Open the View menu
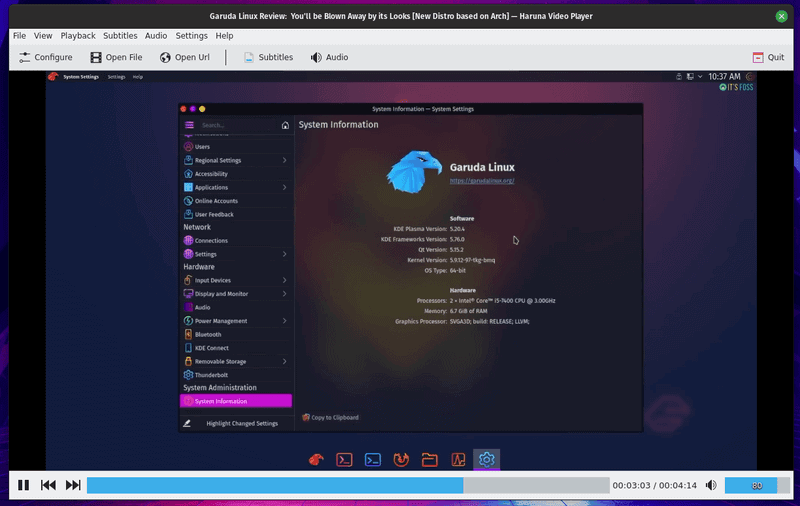This screenshot has width=800, height=506. click(x=43, y=35)
